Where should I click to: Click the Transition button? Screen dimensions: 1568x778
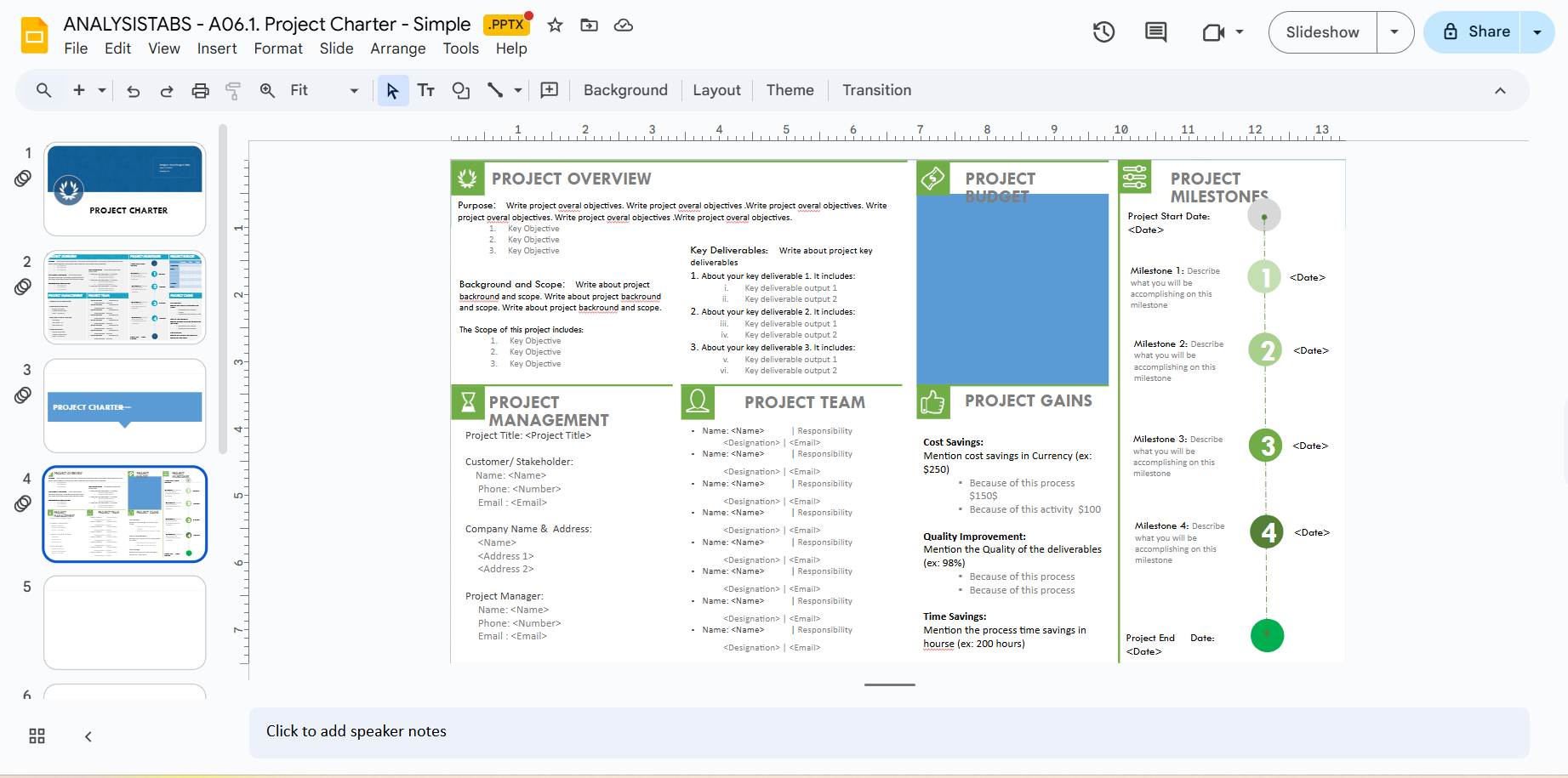876,91
